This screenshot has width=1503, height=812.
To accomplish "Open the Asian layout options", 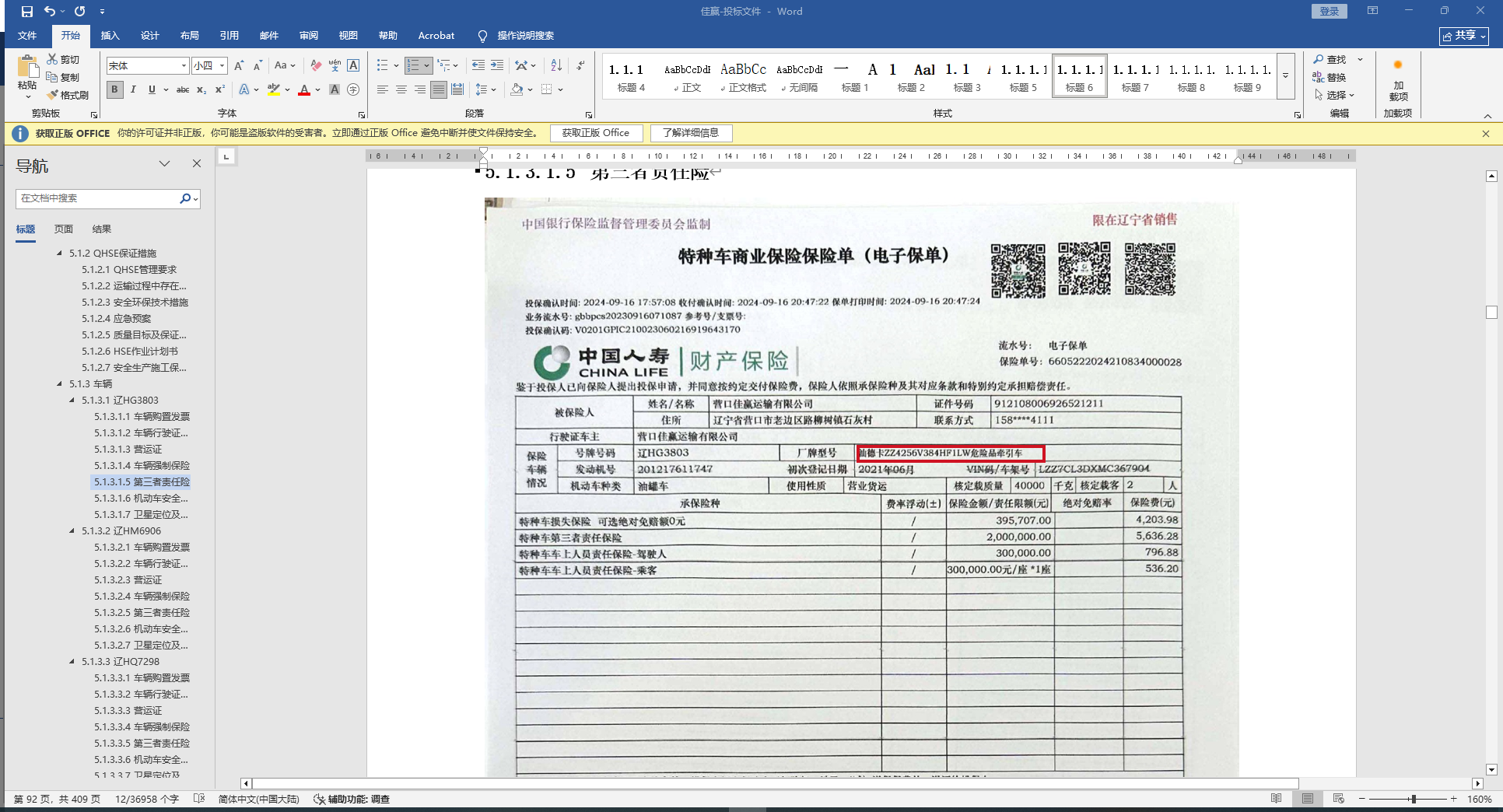I will tap(524, 66).
